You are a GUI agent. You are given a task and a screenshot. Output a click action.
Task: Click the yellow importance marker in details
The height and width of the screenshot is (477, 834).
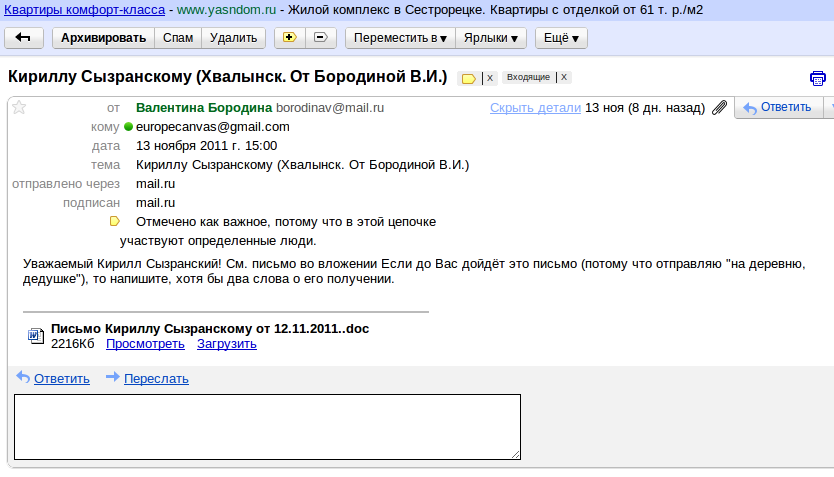(114, 221)
